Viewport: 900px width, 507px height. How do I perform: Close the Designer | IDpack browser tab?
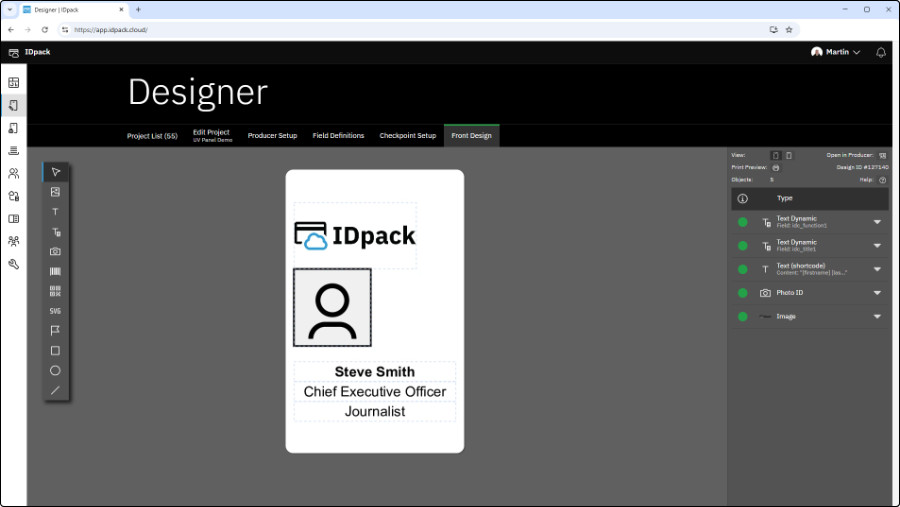(121, 10)
